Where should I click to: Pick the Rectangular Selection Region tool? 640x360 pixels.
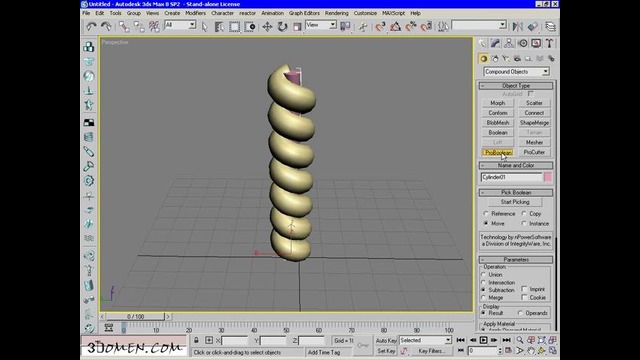point(234,27)
